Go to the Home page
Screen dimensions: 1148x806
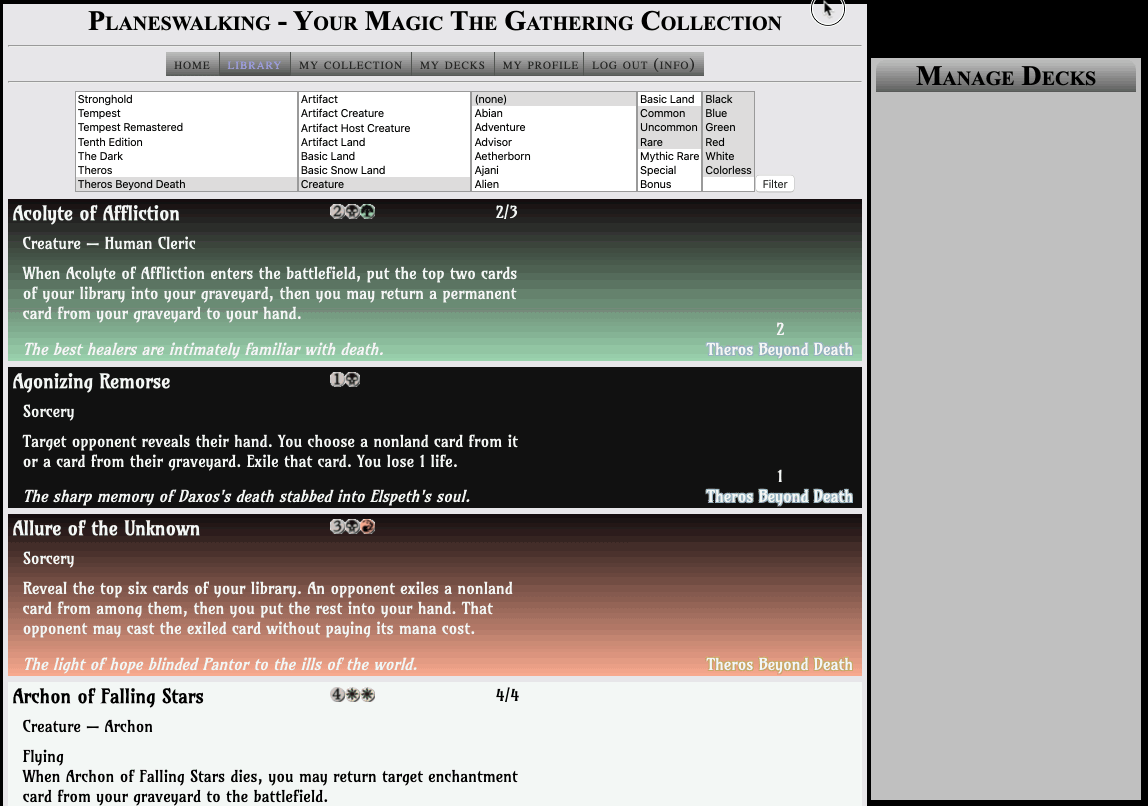193,64
